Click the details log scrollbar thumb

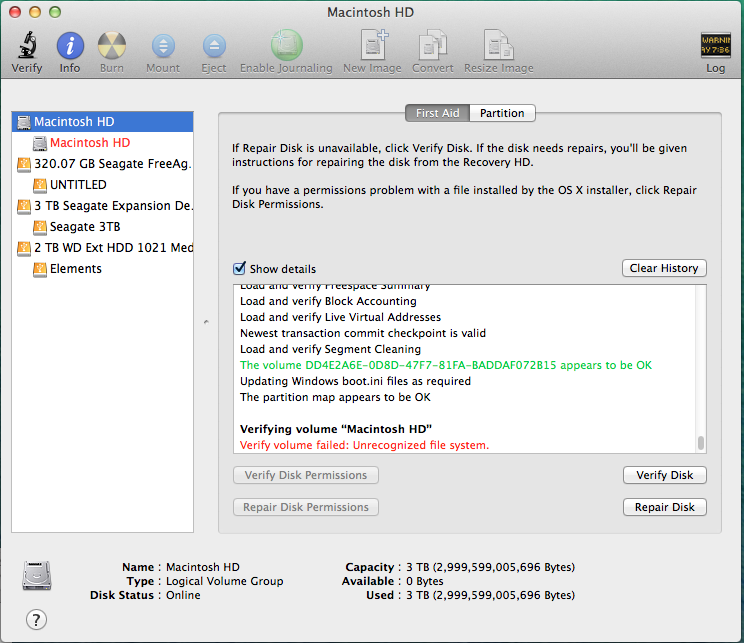(x=700, y=443)
